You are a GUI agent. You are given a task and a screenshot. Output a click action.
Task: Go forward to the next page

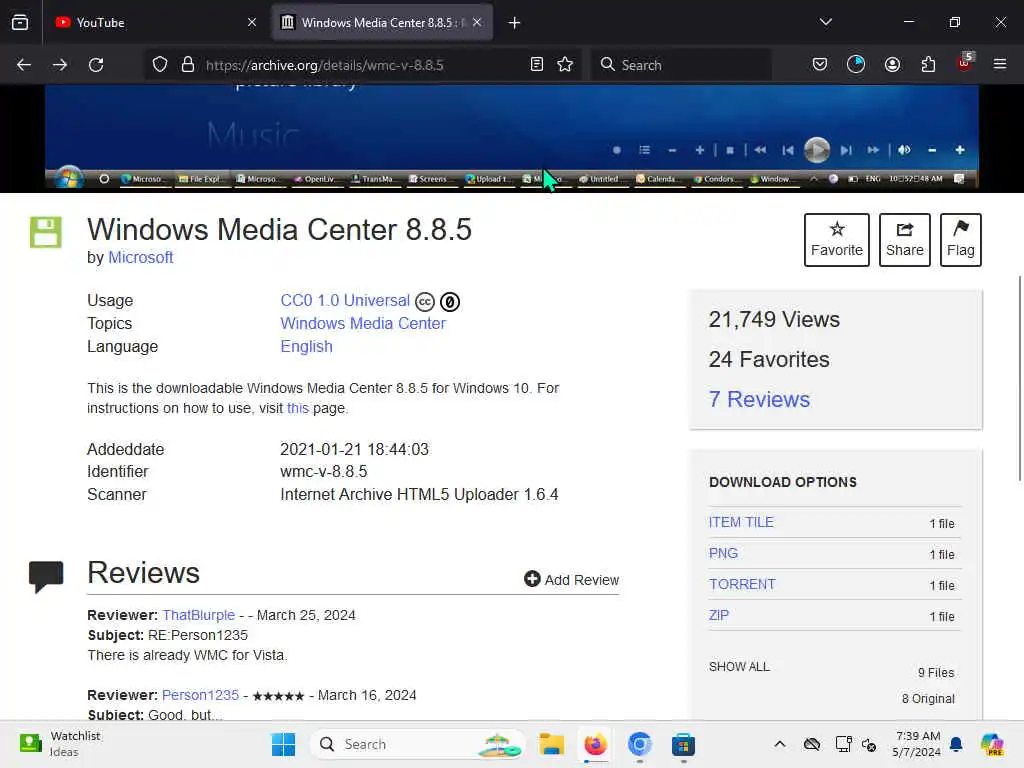(x=59, y=65)
